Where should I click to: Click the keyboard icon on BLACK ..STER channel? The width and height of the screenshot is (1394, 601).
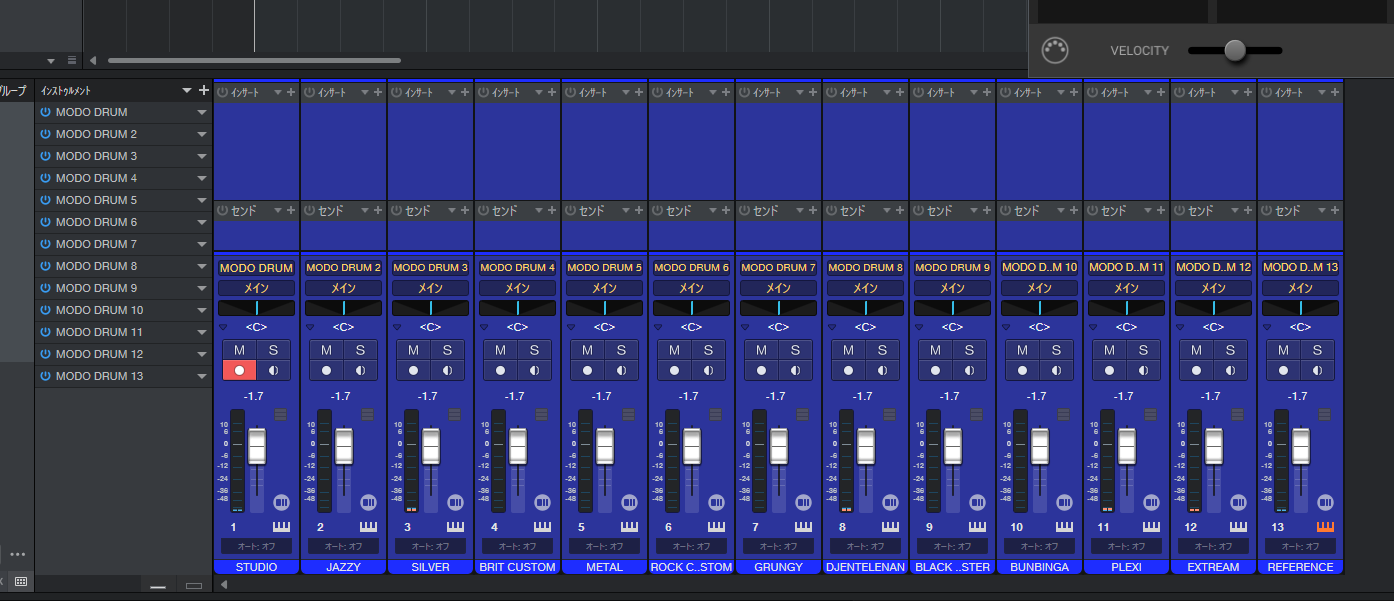977,527
